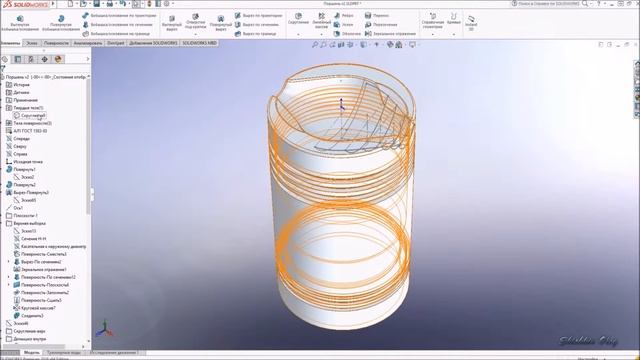
Task: Switch to the Эскиз ribbon tab
Action: 32,43
